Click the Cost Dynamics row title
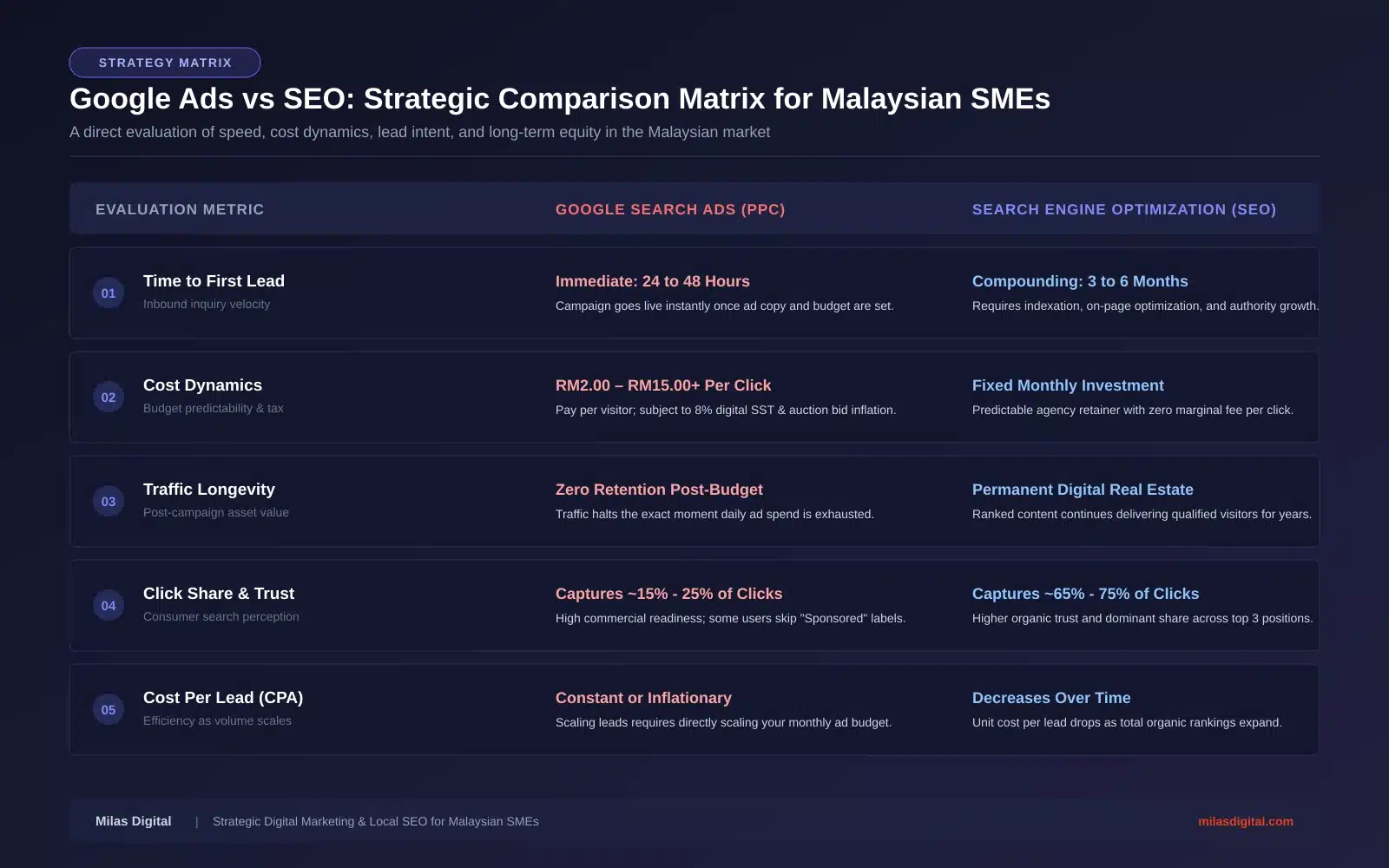 202,385
